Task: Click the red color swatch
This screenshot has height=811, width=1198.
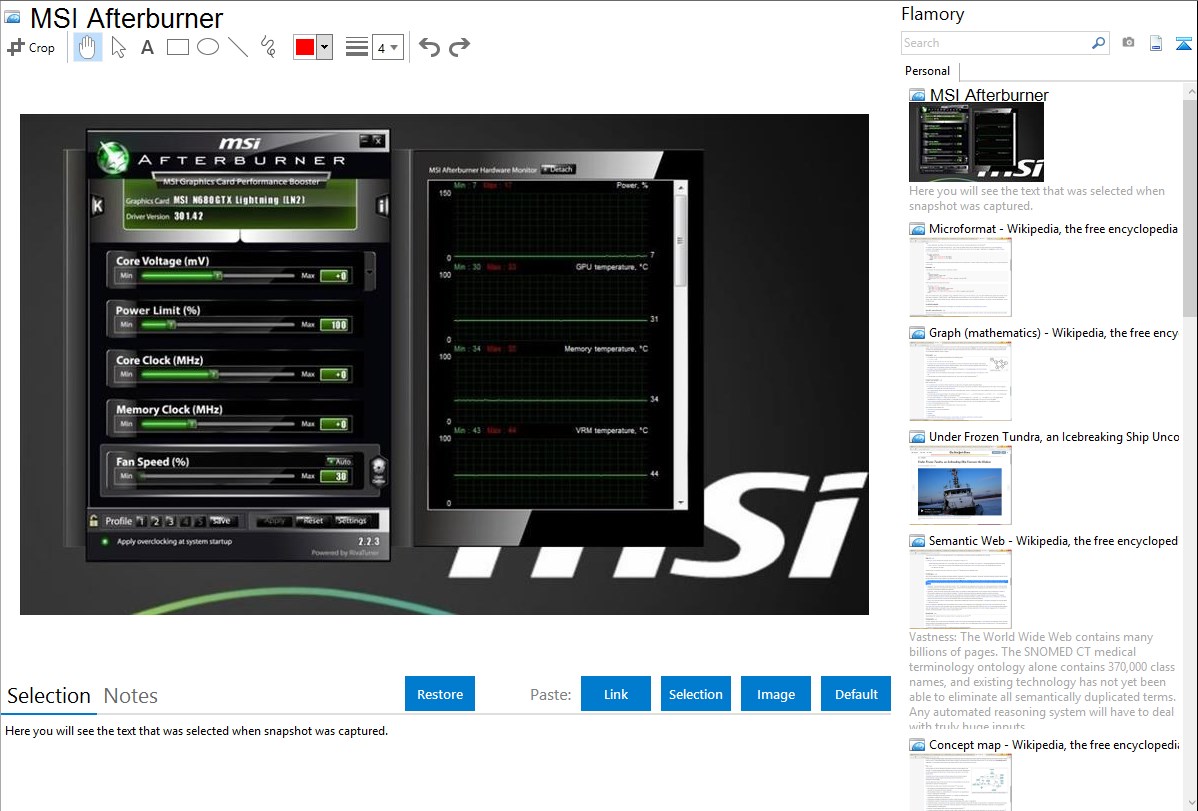Action: [305, 47]
